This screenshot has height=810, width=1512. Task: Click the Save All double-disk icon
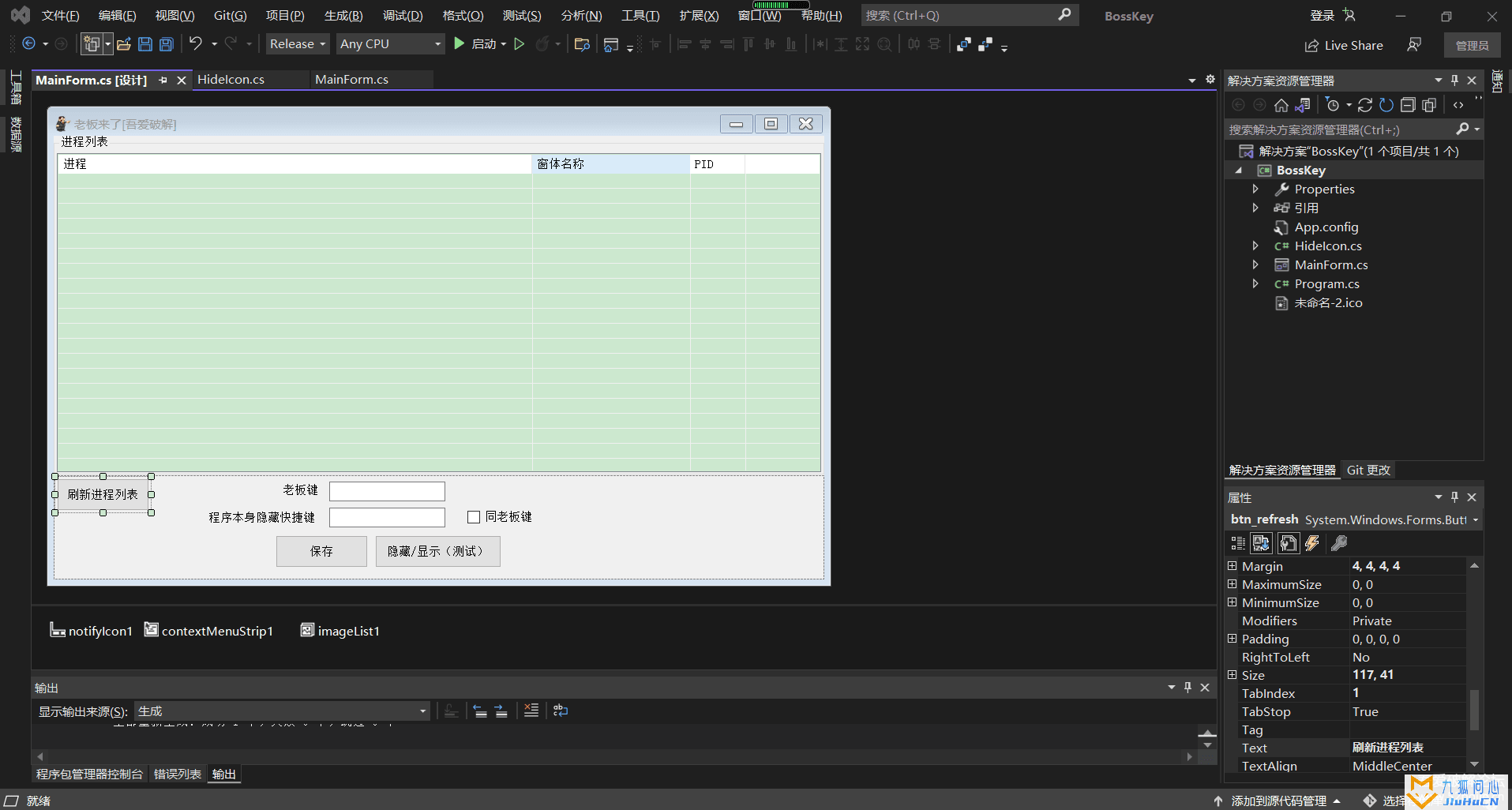click(x=167, y=44)
